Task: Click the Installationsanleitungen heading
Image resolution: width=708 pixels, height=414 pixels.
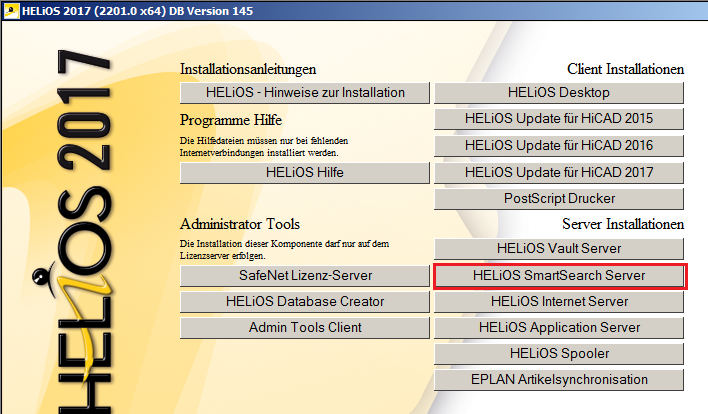Action: [248, 69]
